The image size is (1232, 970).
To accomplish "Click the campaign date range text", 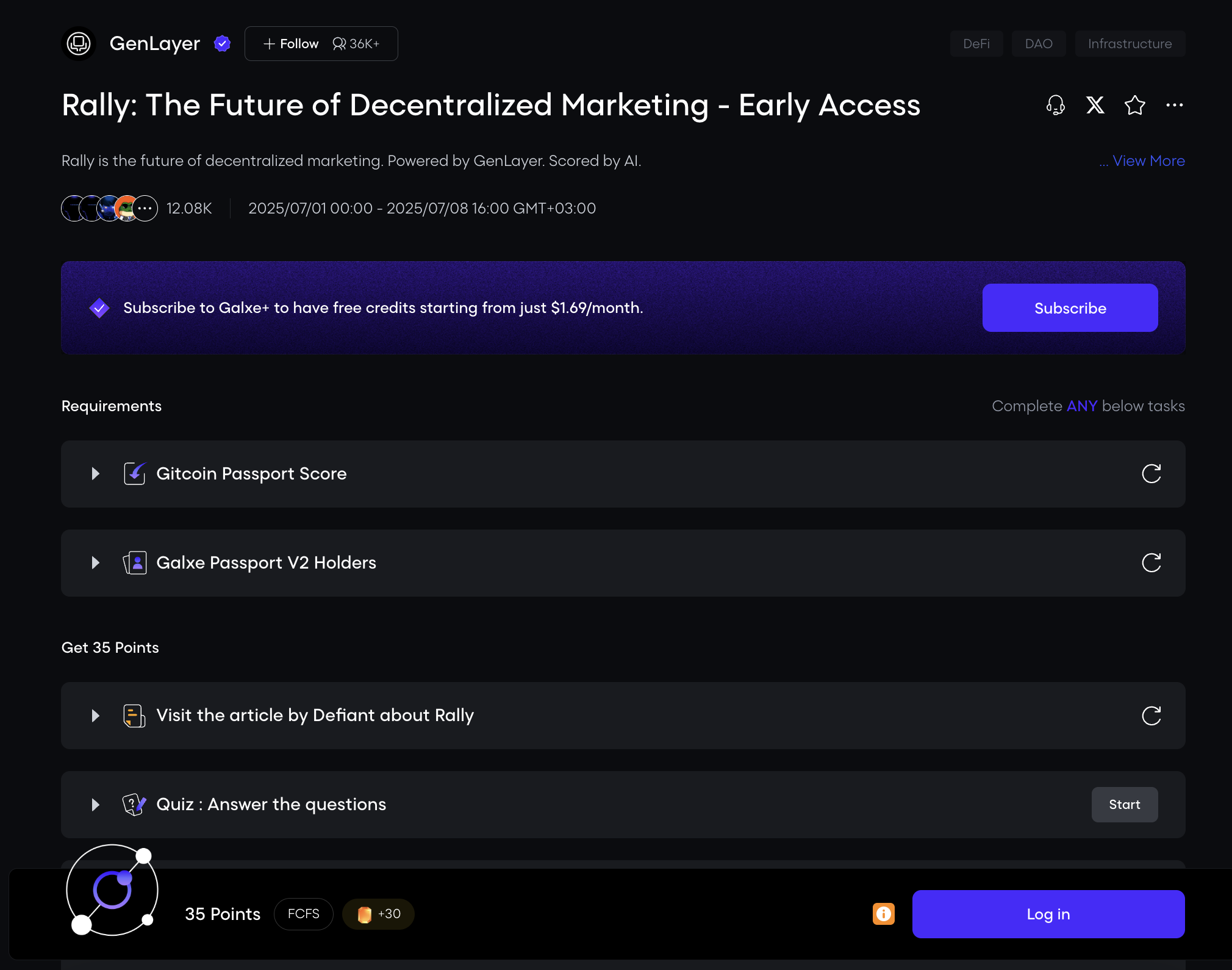I will (422, 209).
